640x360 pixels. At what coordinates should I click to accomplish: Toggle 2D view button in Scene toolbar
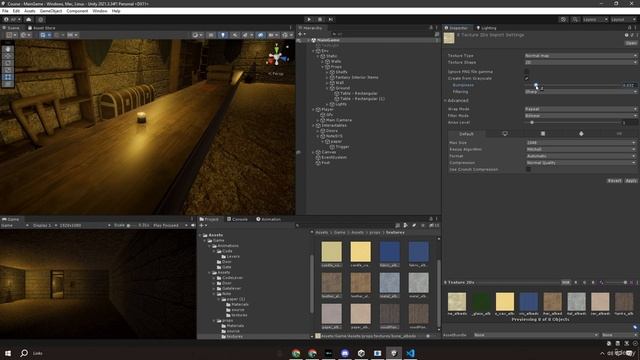click(x=211, y=35)
